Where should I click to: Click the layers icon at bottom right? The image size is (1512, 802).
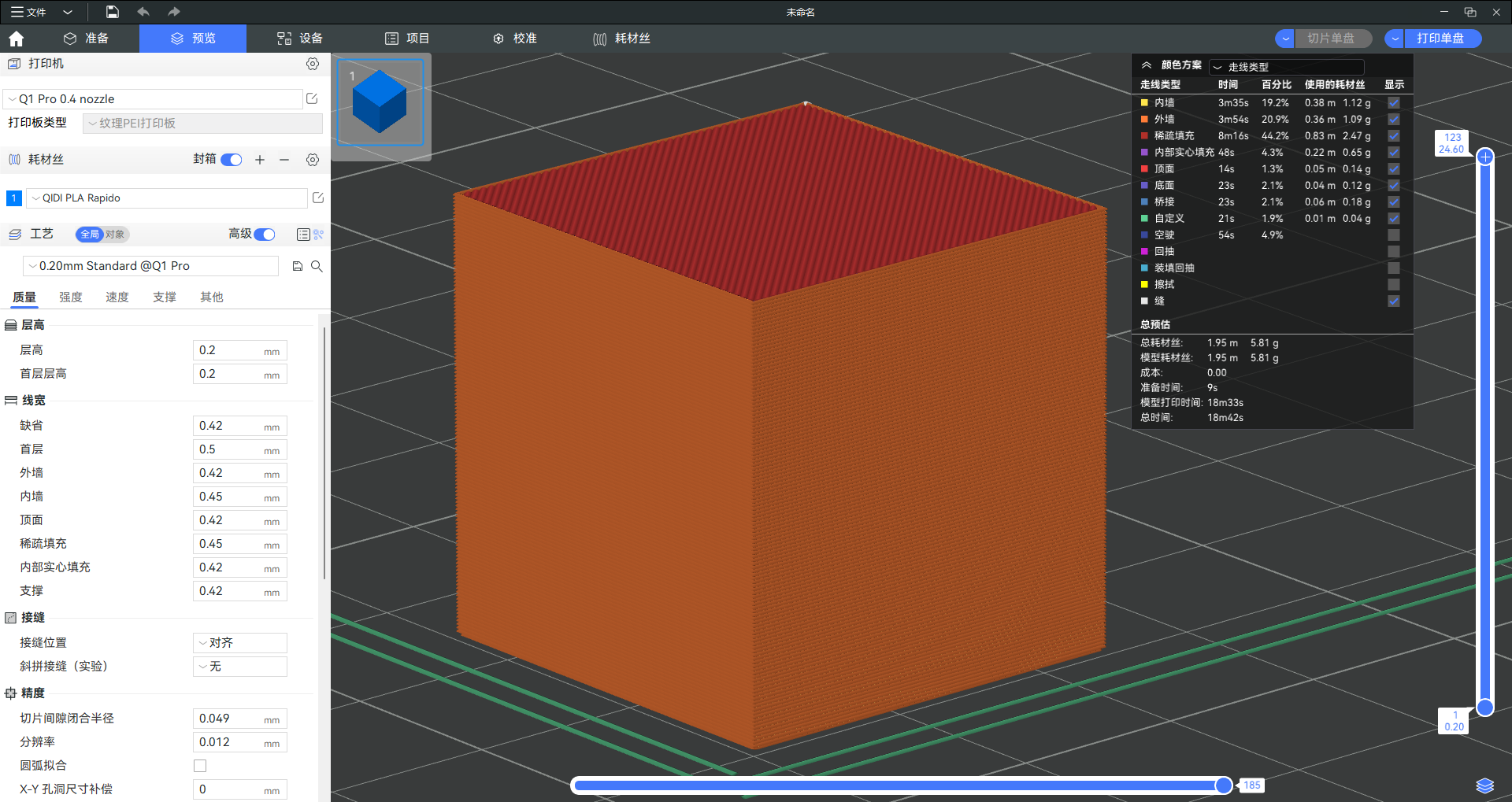pos(1484,785)
